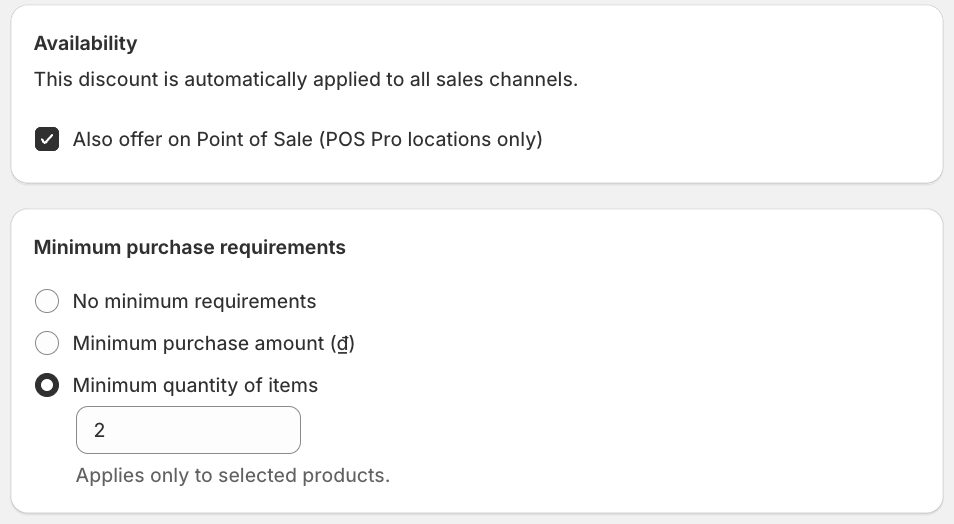The height and width of the screenshot is (524, 954).
Task: Select the "No minimum requirements" radio button
Action: pyautogui.click(x=47, y=301)
